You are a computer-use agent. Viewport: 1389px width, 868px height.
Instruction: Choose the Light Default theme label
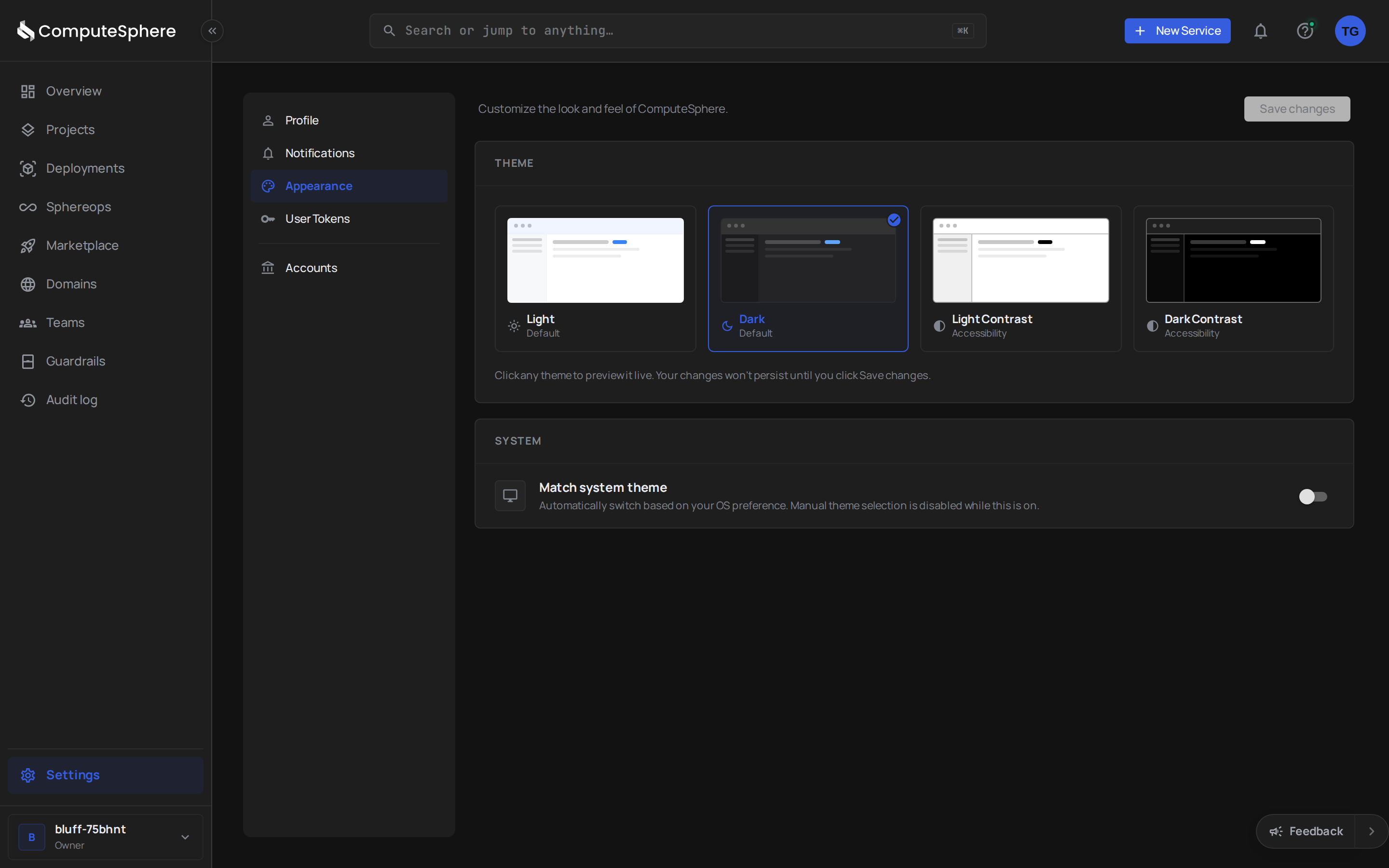point(543,325)
